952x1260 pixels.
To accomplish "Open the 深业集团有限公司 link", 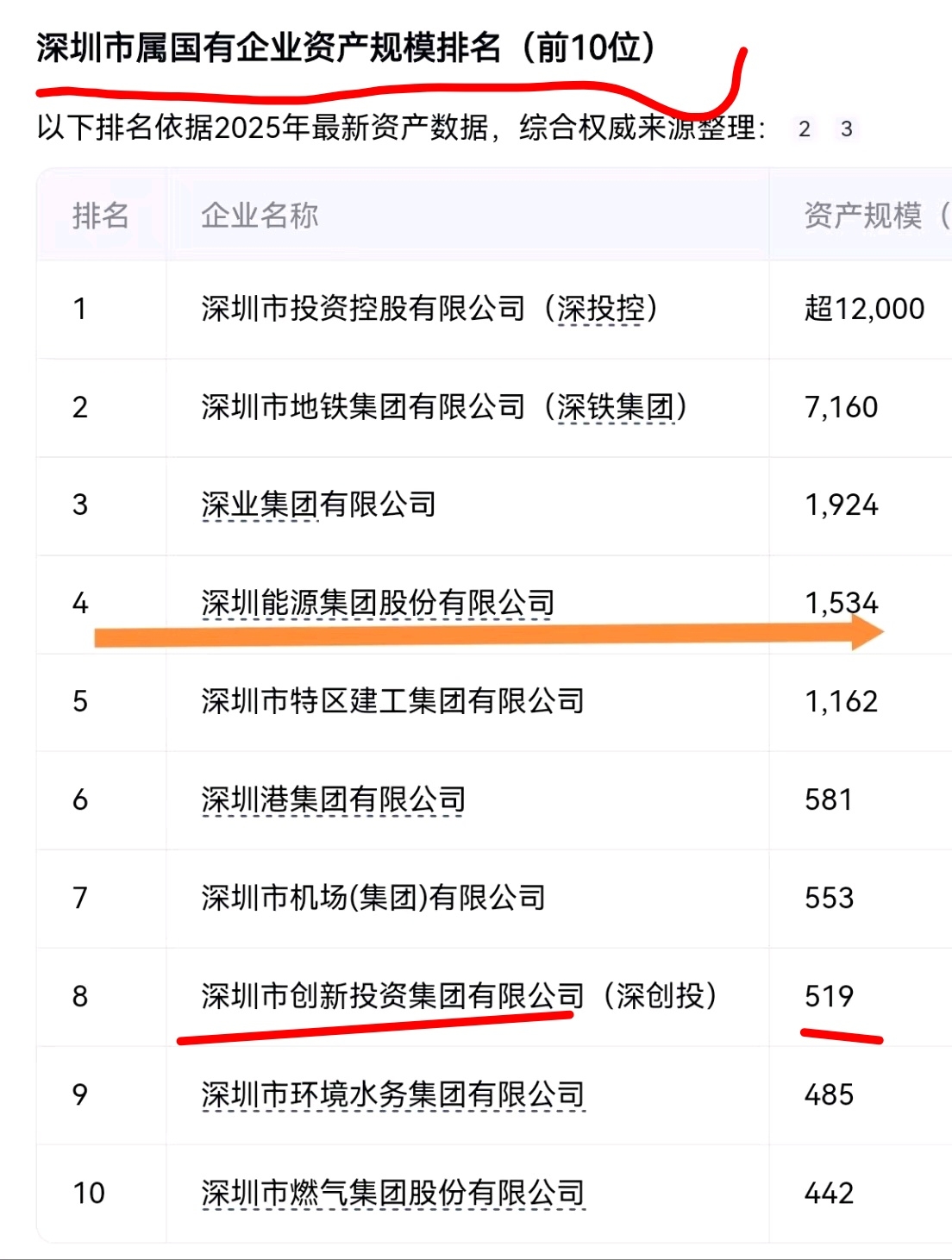I will point(319,505).
